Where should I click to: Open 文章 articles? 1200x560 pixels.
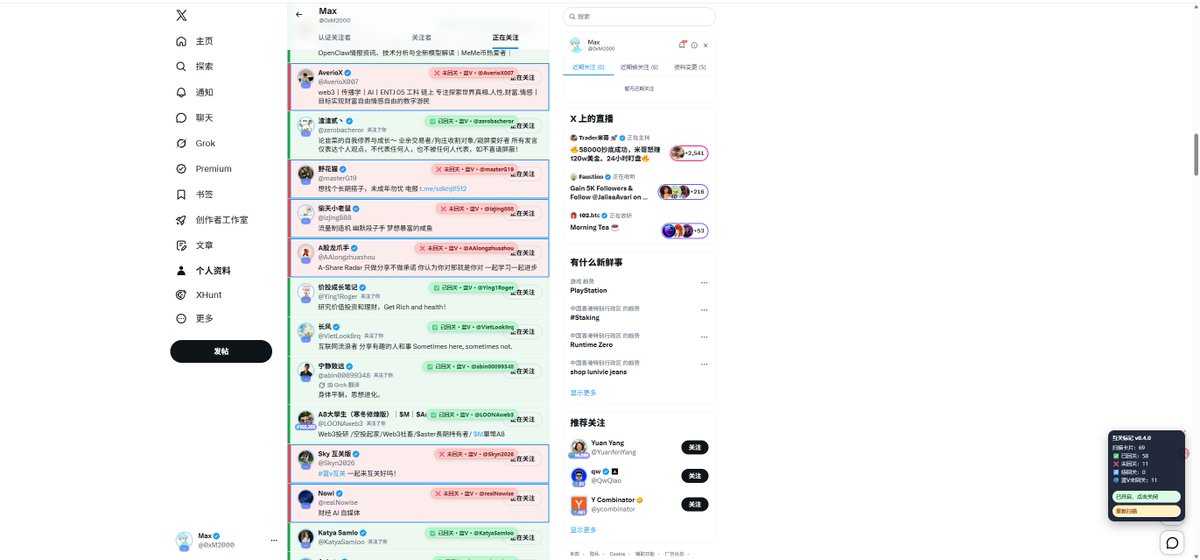195,245
